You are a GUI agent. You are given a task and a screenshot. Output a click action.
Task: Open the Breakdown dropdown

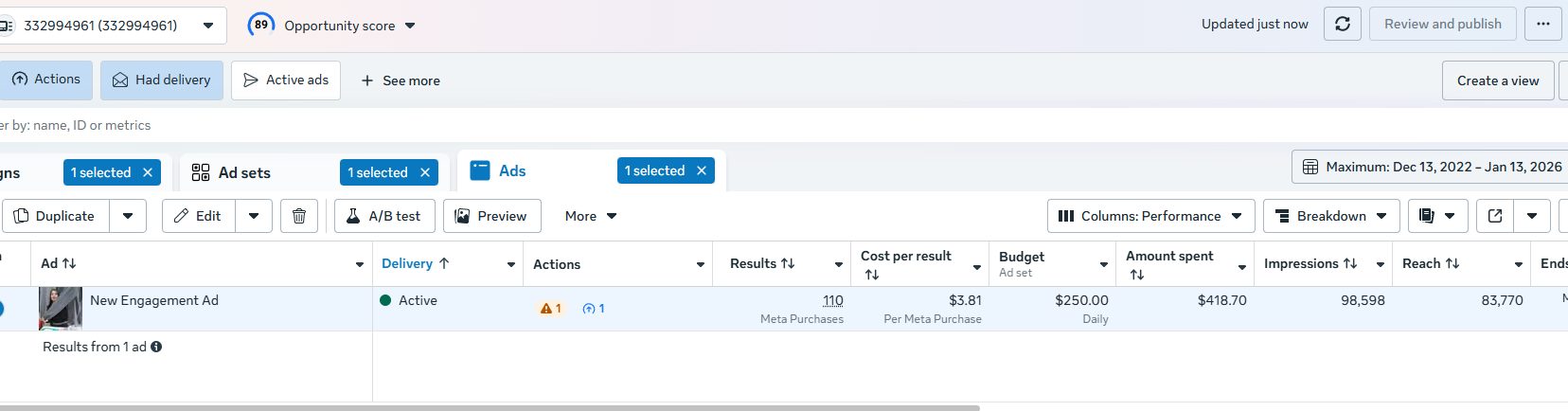pyautogui.click(x=1330, y=216)
